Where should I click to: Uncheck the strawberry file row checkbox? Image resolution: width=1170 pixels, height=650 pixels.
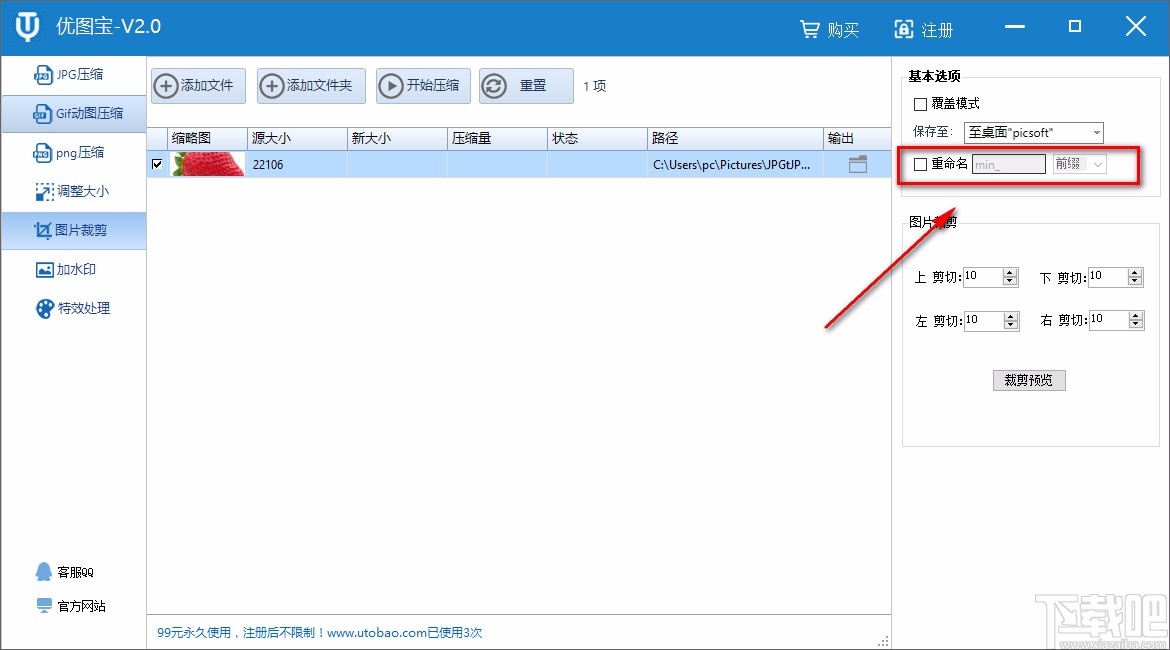pos(157,164)
